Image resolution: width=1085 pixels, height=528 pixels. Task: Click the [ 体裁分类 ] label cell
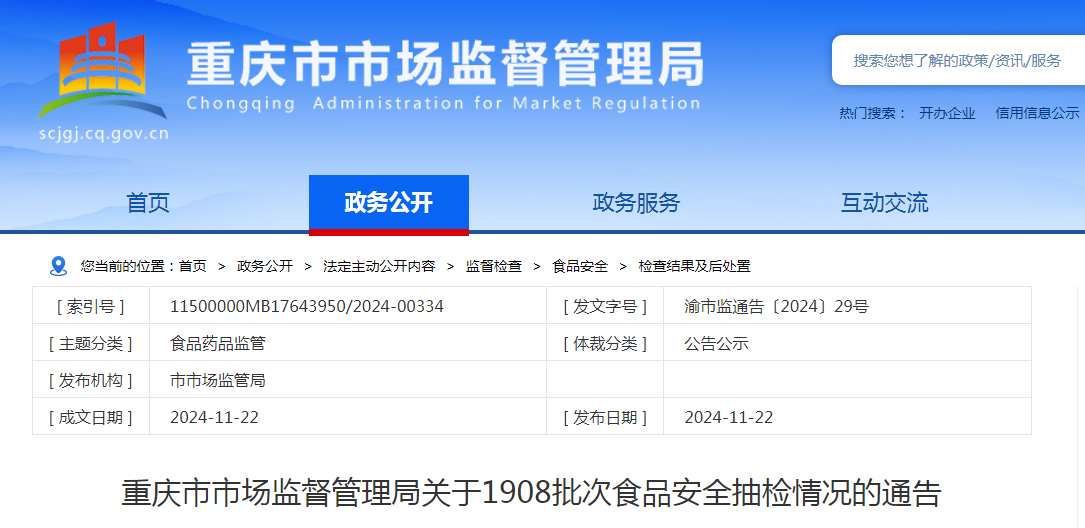pyautogui.click(x=605, y=343)
